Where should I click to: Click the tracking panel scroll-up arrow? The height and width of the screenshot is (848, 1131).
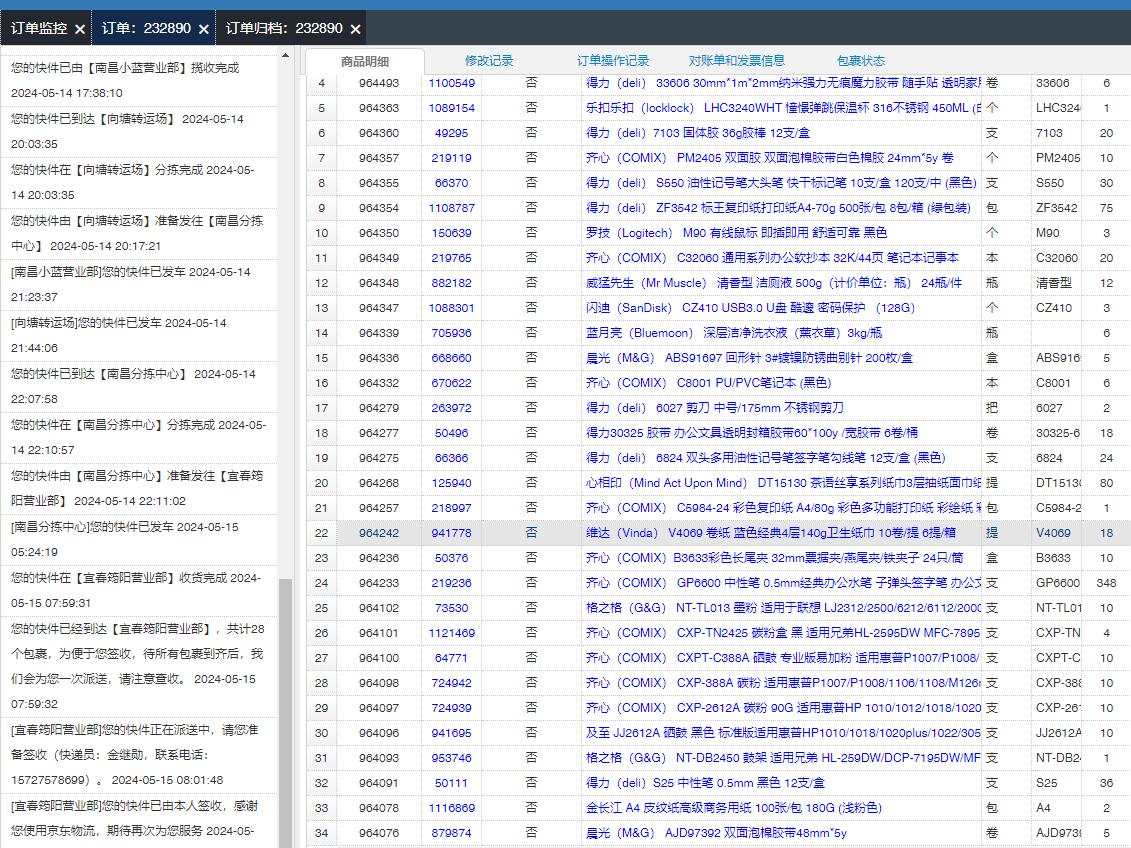(x=285, y=56)
